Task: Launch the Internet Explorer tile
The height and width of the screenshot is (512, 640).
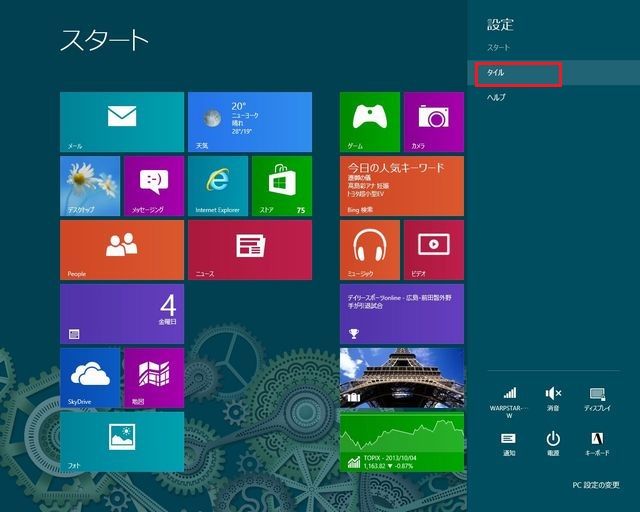Action: tap(218, 186)
